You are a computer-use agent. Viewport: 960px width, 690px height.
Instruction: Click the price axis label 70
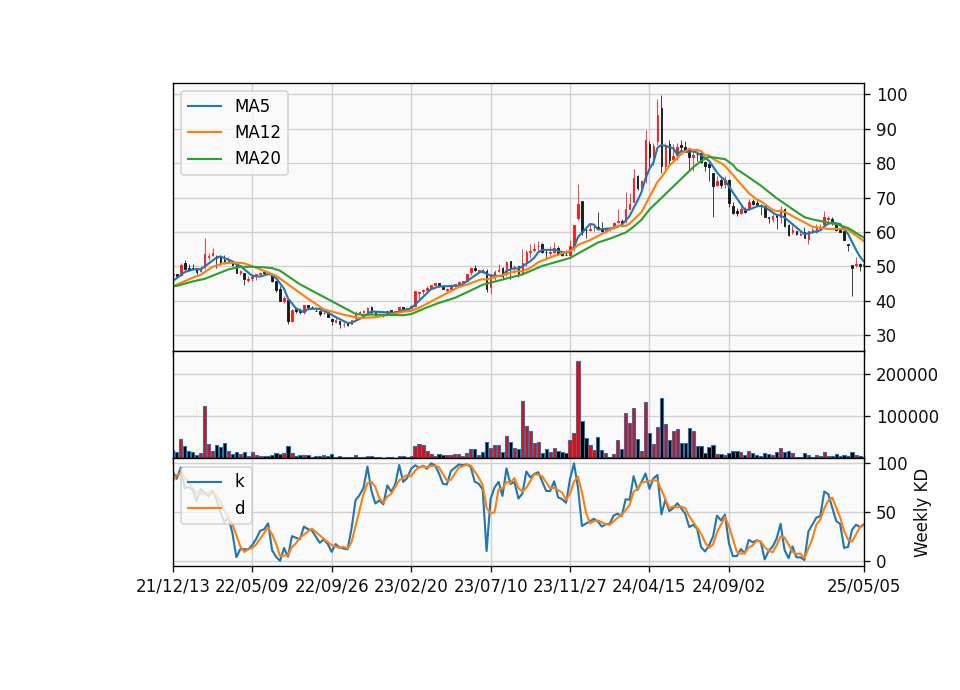pyautogui.click(x=887, y=198)
